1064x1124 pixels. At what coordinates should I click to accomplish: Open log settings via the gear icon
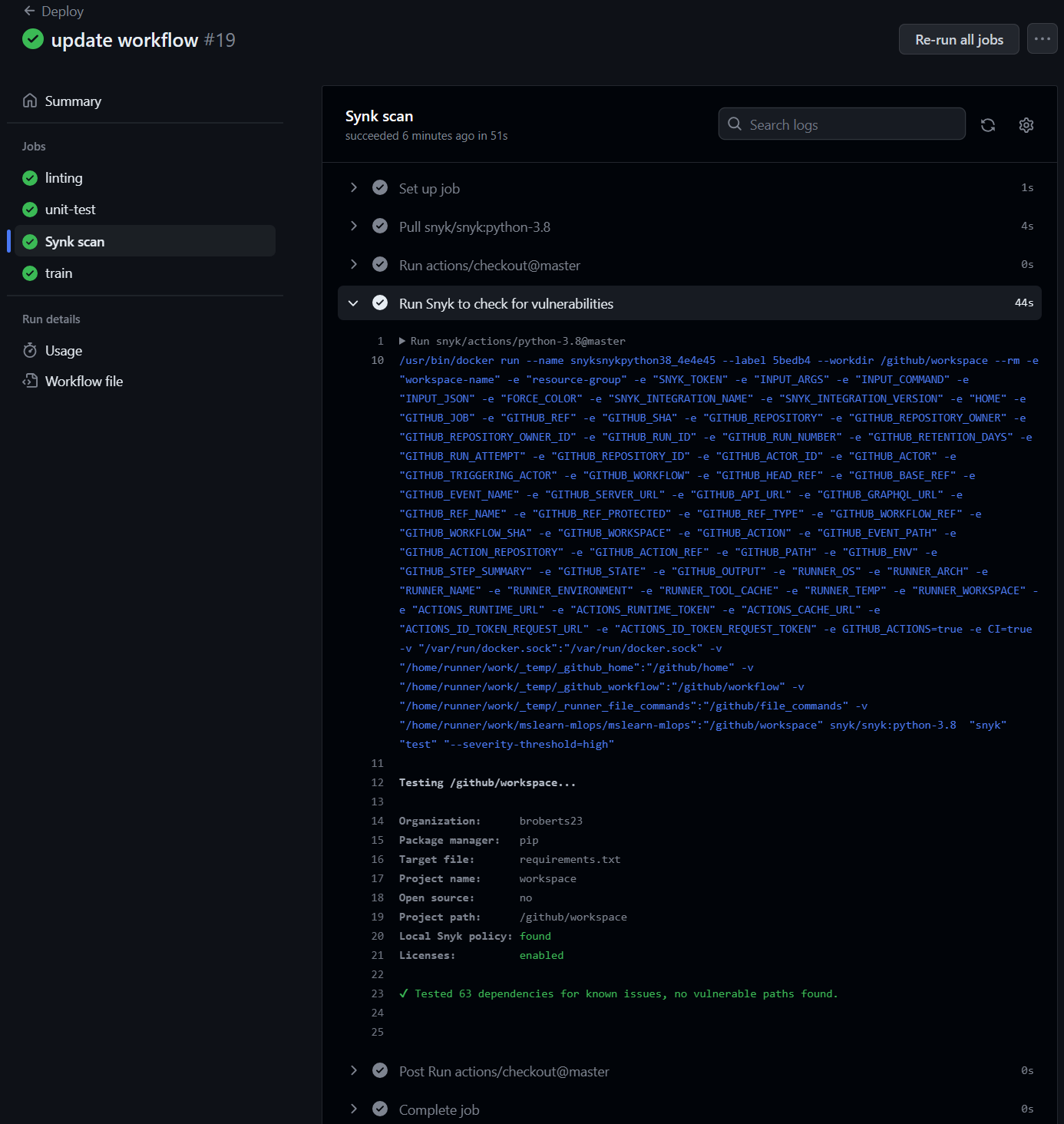click(1026, 124)
